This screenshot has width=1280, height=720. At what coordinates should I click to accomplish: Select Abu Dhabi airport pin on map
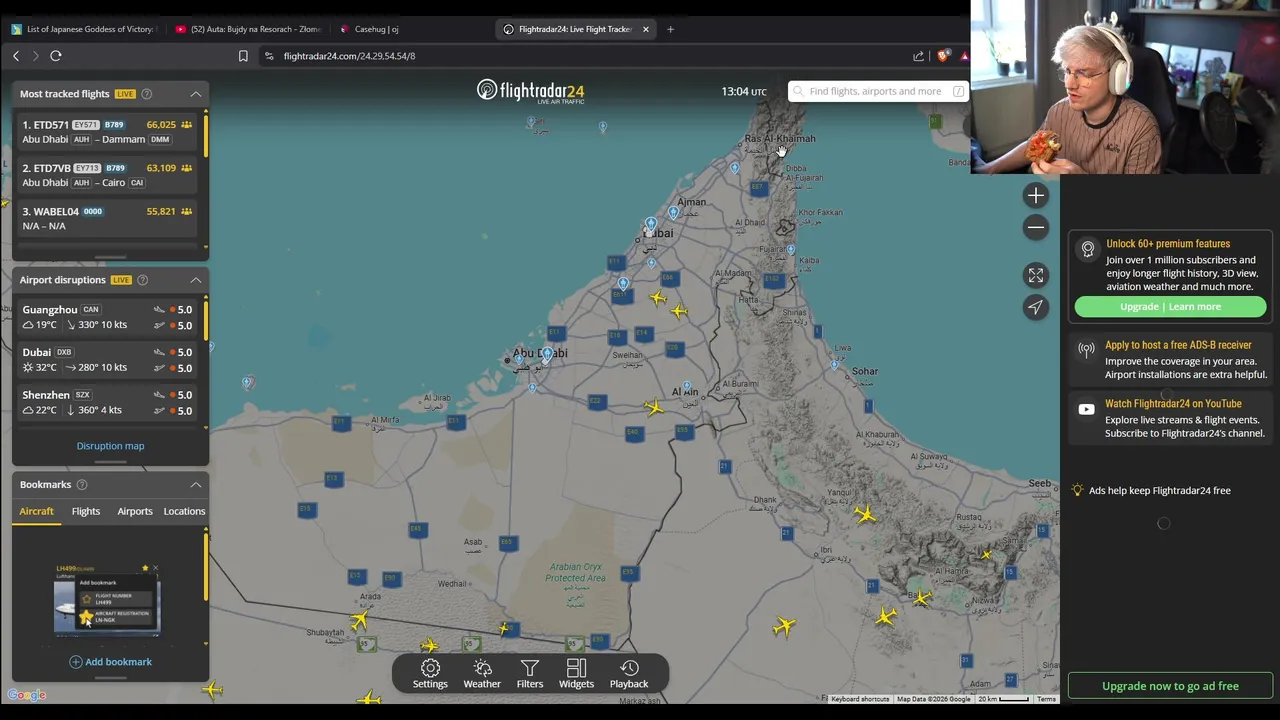pyautogui.click(x=547, y=355)
